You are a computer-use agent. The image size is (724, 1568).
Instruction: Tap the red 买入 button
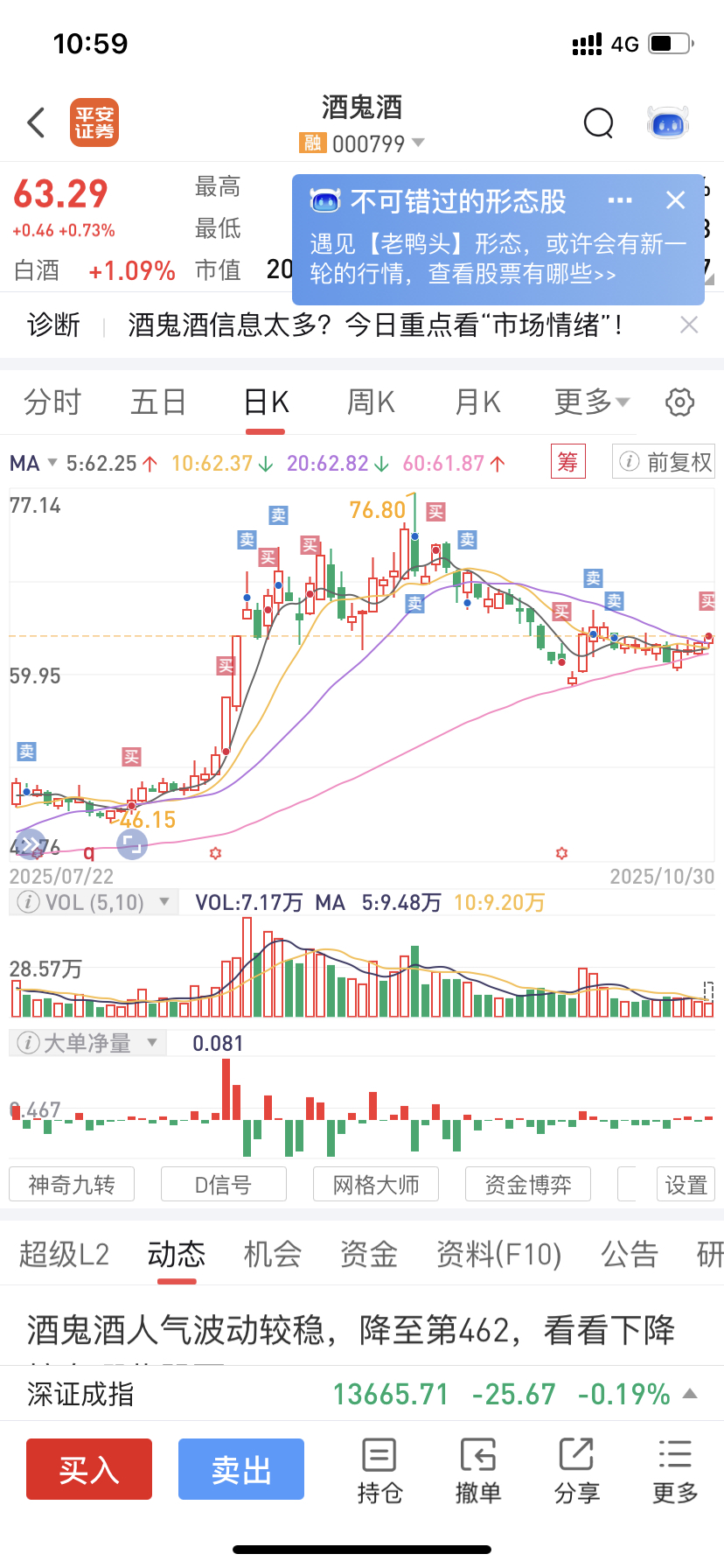coord(89,1469)
